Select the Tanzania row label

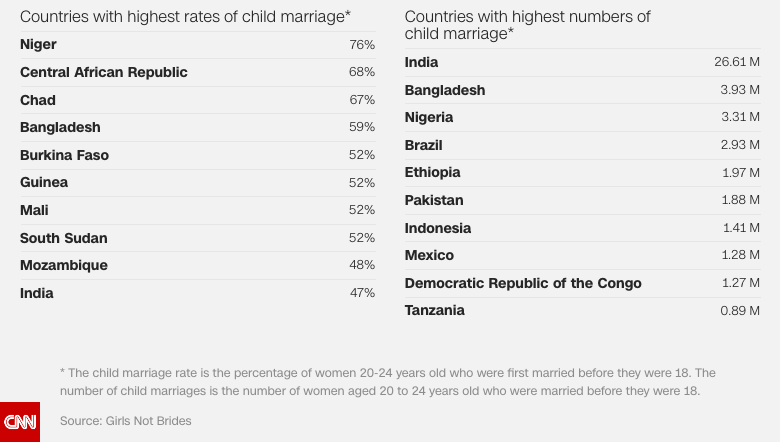tap(434, 311)
